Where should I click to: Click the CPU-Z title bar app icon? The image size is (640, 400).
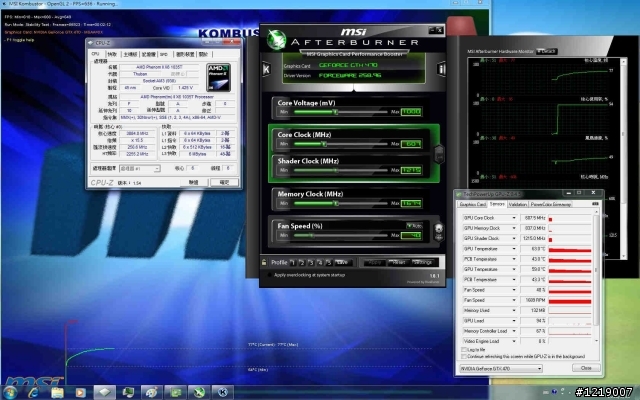(x=91, y=42)
